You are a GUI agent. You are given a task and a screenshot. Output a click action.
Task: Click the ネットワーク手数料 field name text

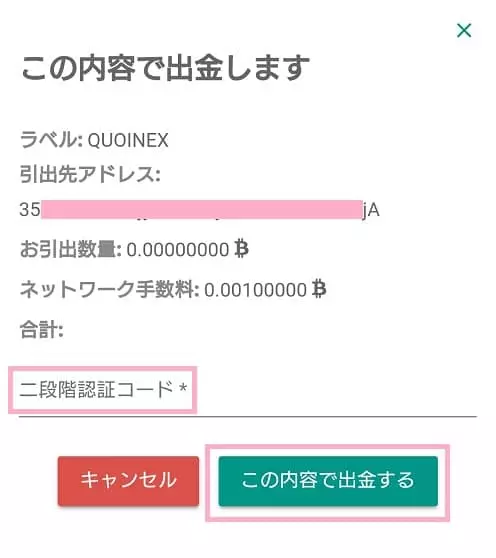[x=107, y=289]
